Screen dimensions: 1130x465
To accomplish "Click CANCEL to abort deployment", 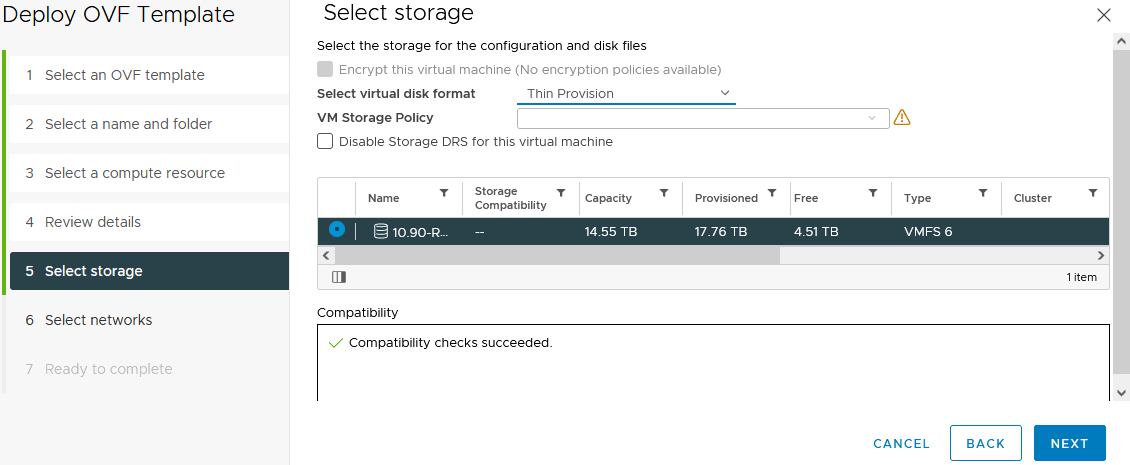I will [x=901, y=443].
